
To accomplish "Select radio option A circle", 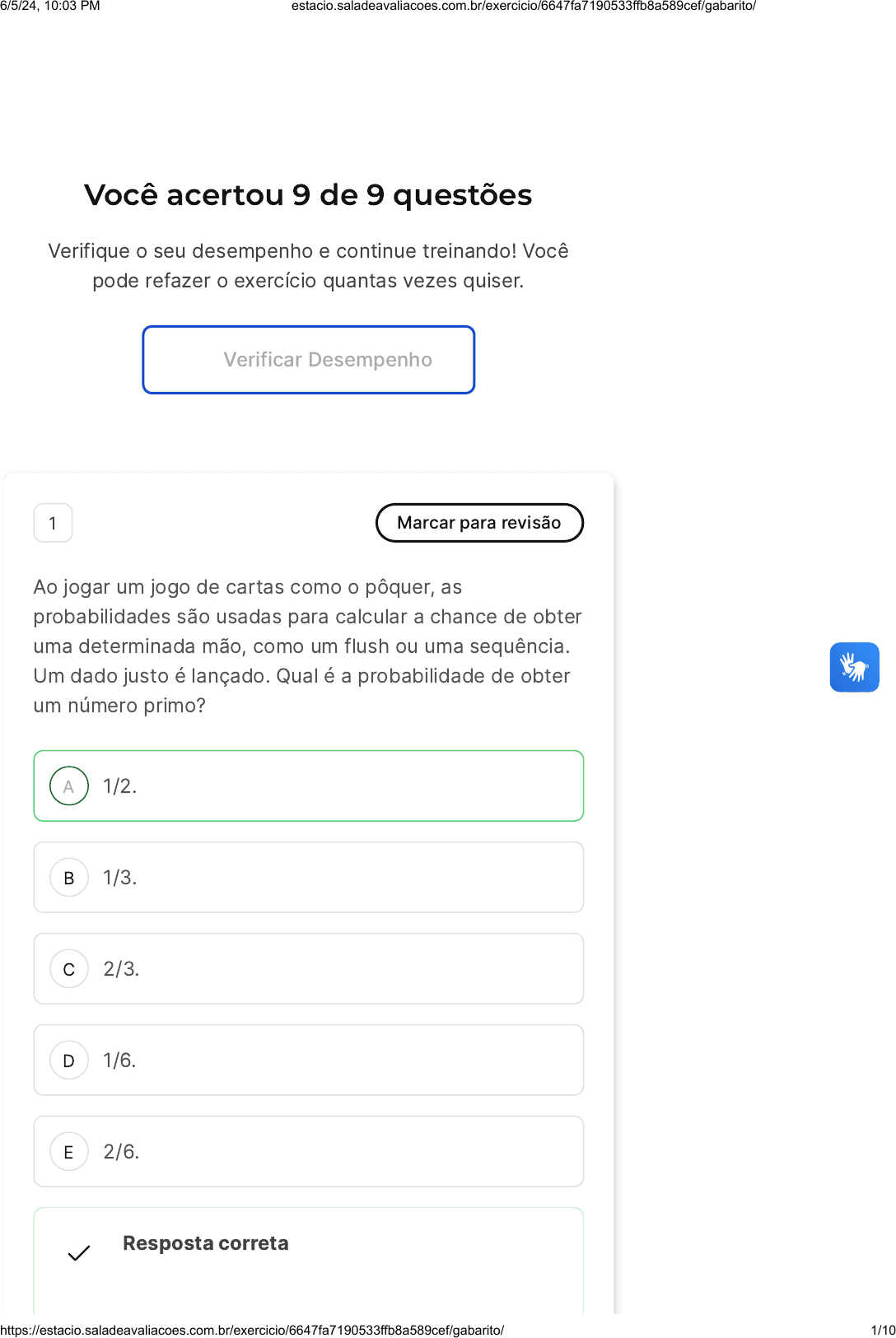I will click(x=69, y=786).
